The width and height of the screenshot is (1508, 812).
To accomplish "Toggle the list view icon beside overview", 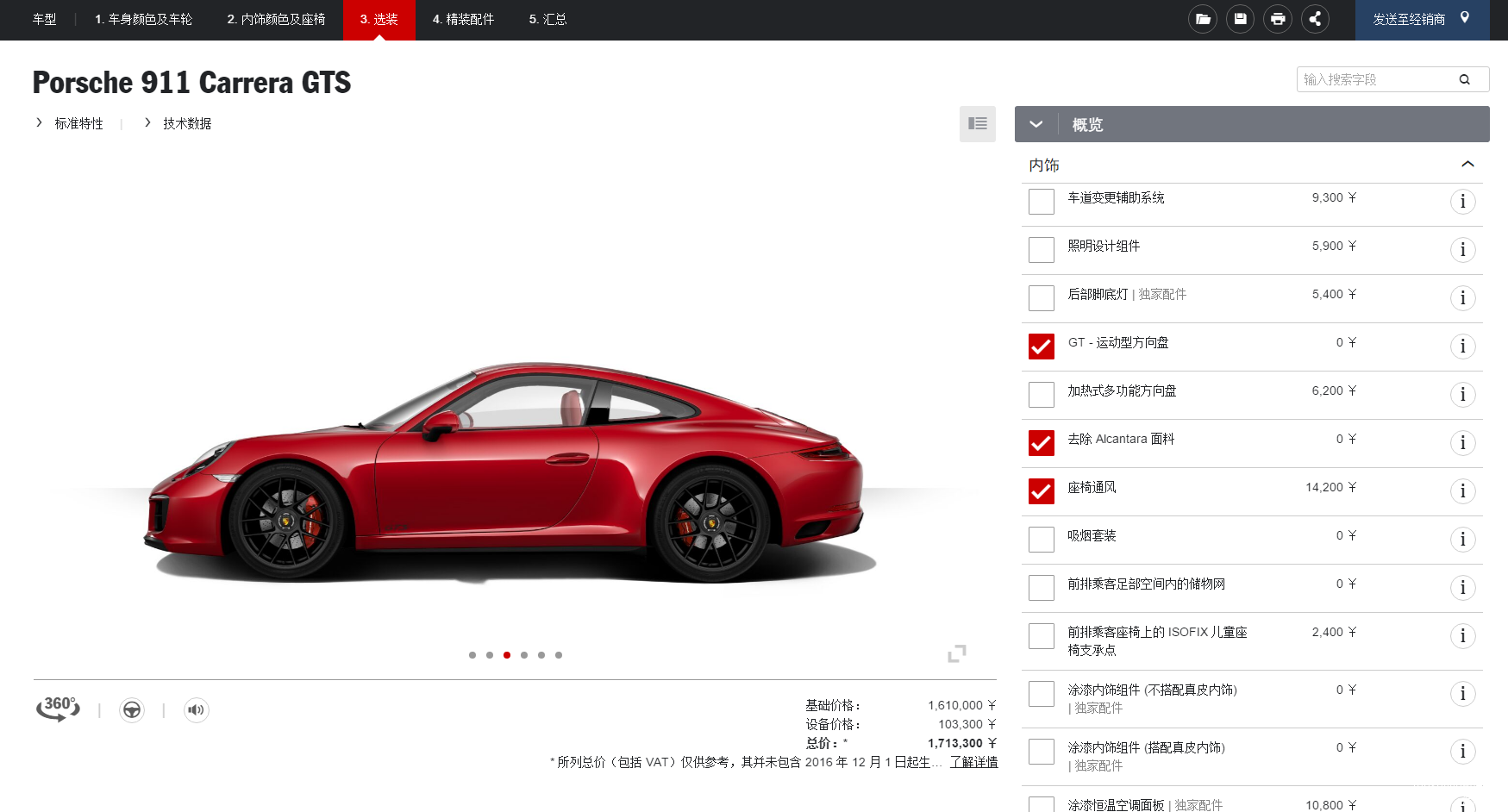I will click(x=977, y=124).
